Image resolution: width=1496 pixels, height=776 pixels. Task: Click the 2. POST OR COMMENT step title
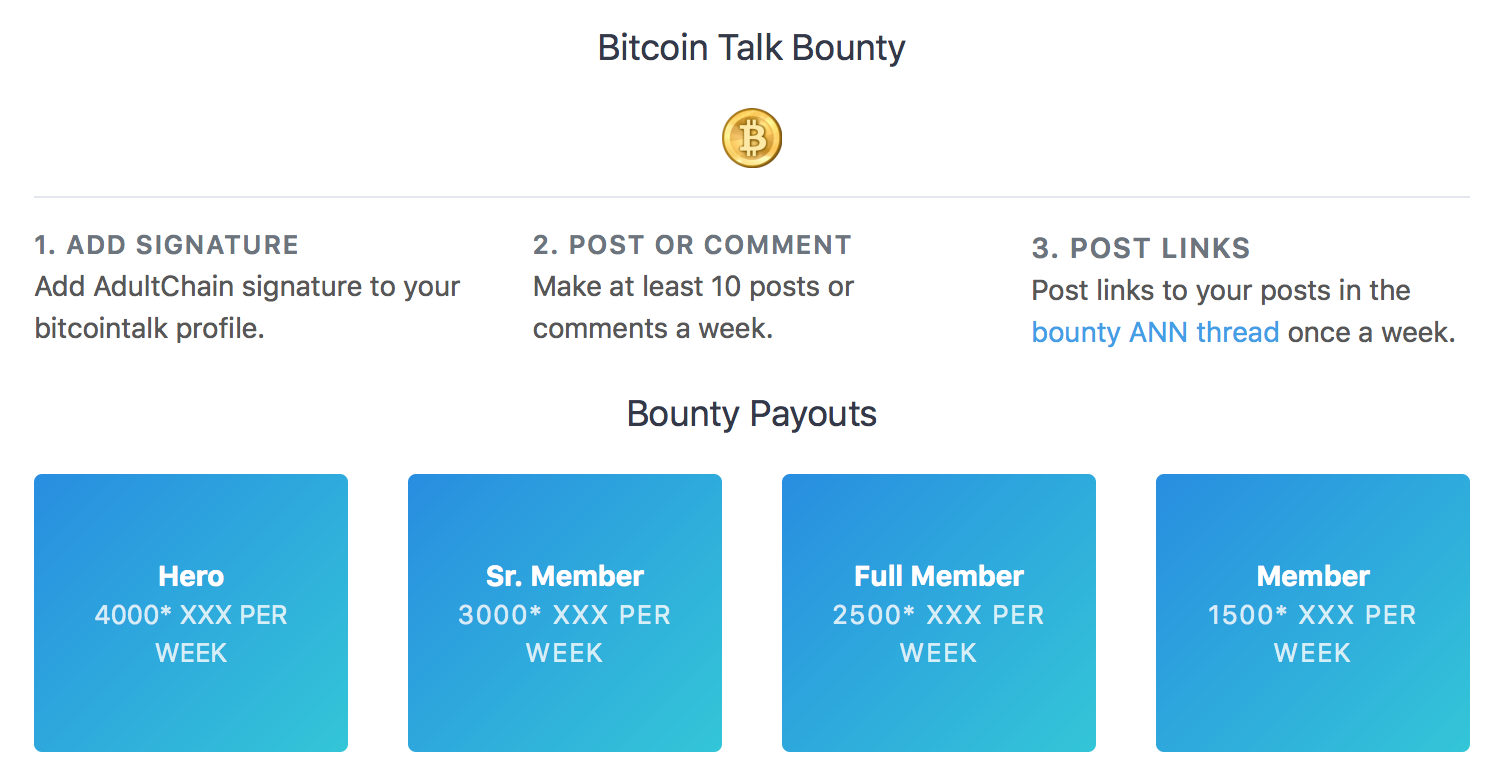(692, 245)
